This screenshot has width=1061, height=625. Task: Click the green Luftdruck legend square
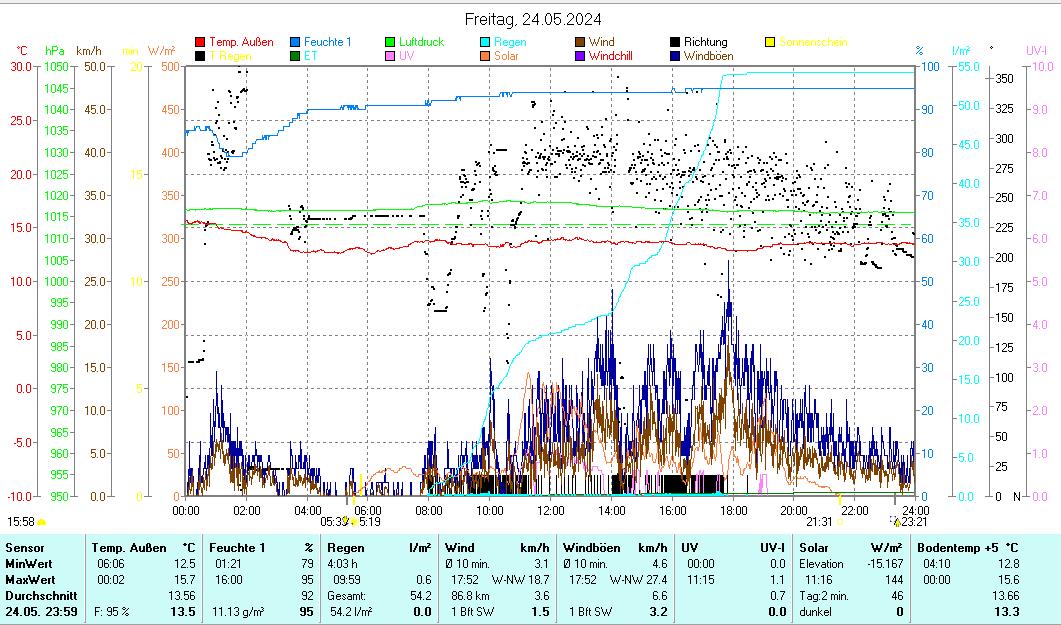point(390,42)
